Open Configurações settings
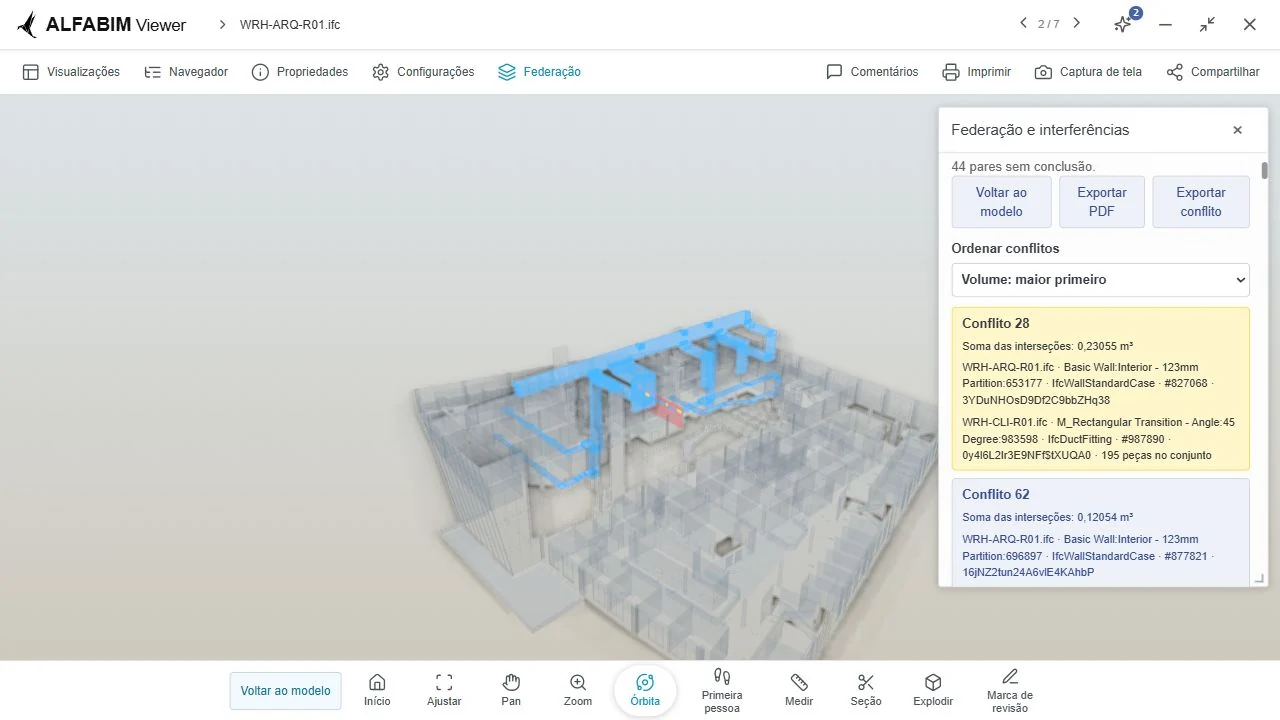The width and height of the screenshot is (1280, 720). point(423,72)
